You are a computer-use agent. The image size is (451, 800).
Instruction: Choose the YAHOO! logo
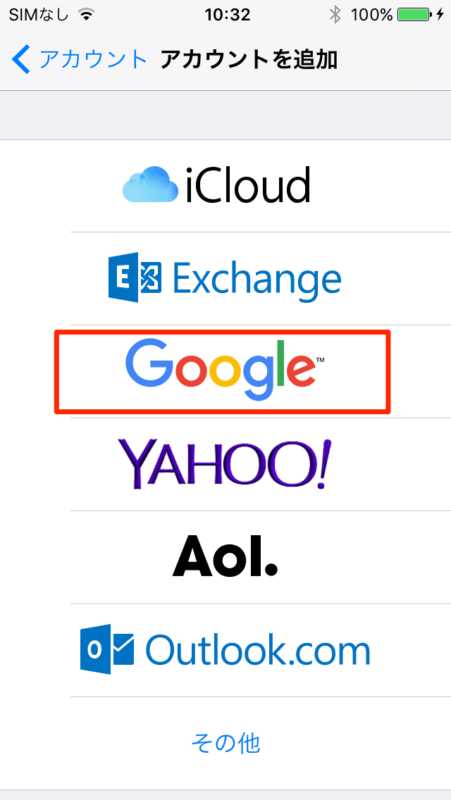pyautogui.click(x=225, y=464)
